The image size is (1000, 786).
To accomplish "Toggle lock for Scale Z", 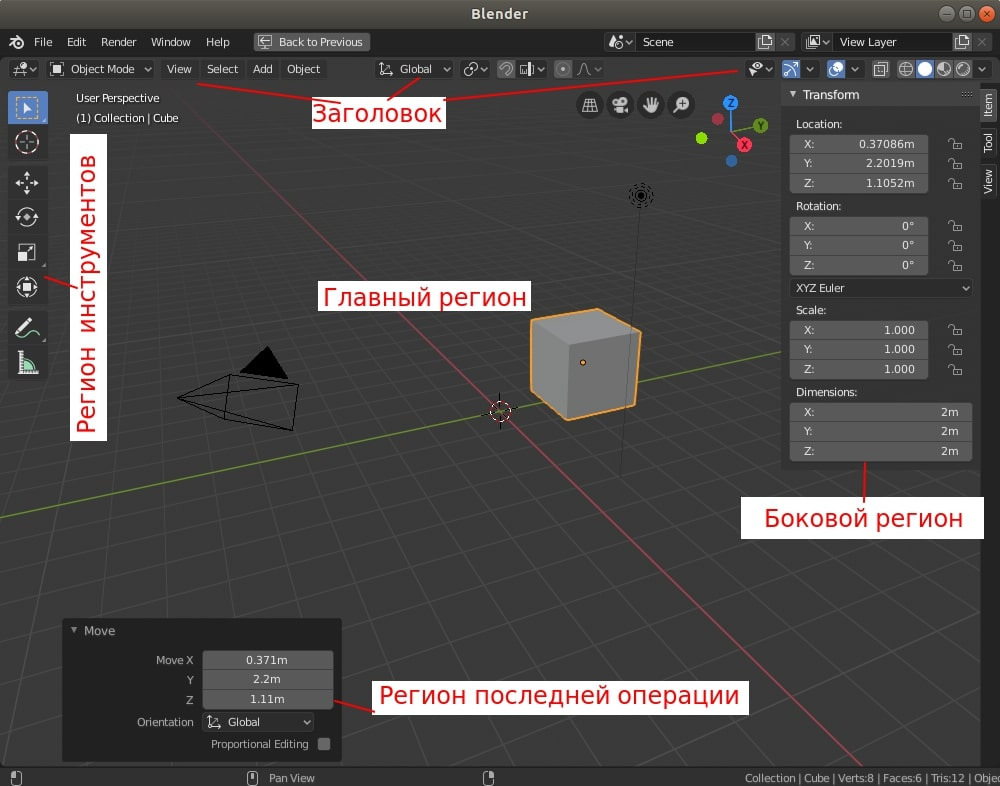I will 955,370.
